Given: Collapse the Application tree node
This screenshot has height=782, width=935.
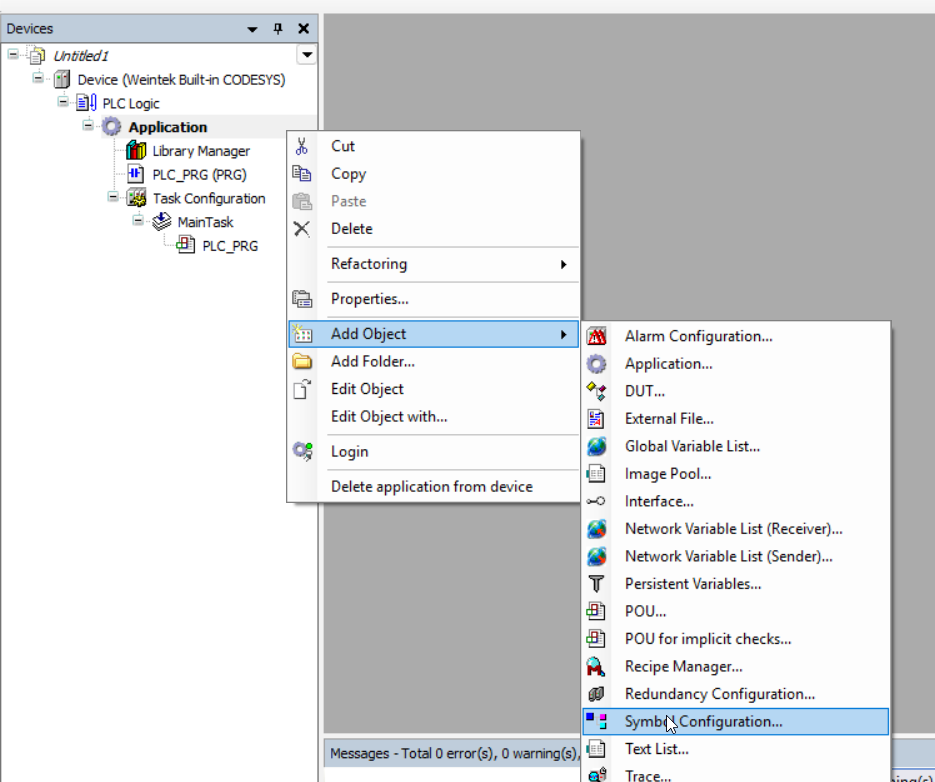Looking at the screenshot, I should point(88,127).
